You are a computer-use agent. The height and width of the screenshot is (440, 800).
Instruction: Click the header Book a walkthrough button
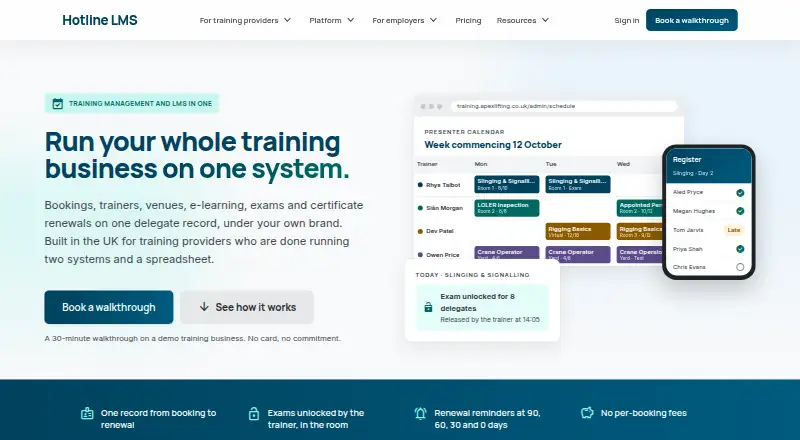tap(691, 20)
